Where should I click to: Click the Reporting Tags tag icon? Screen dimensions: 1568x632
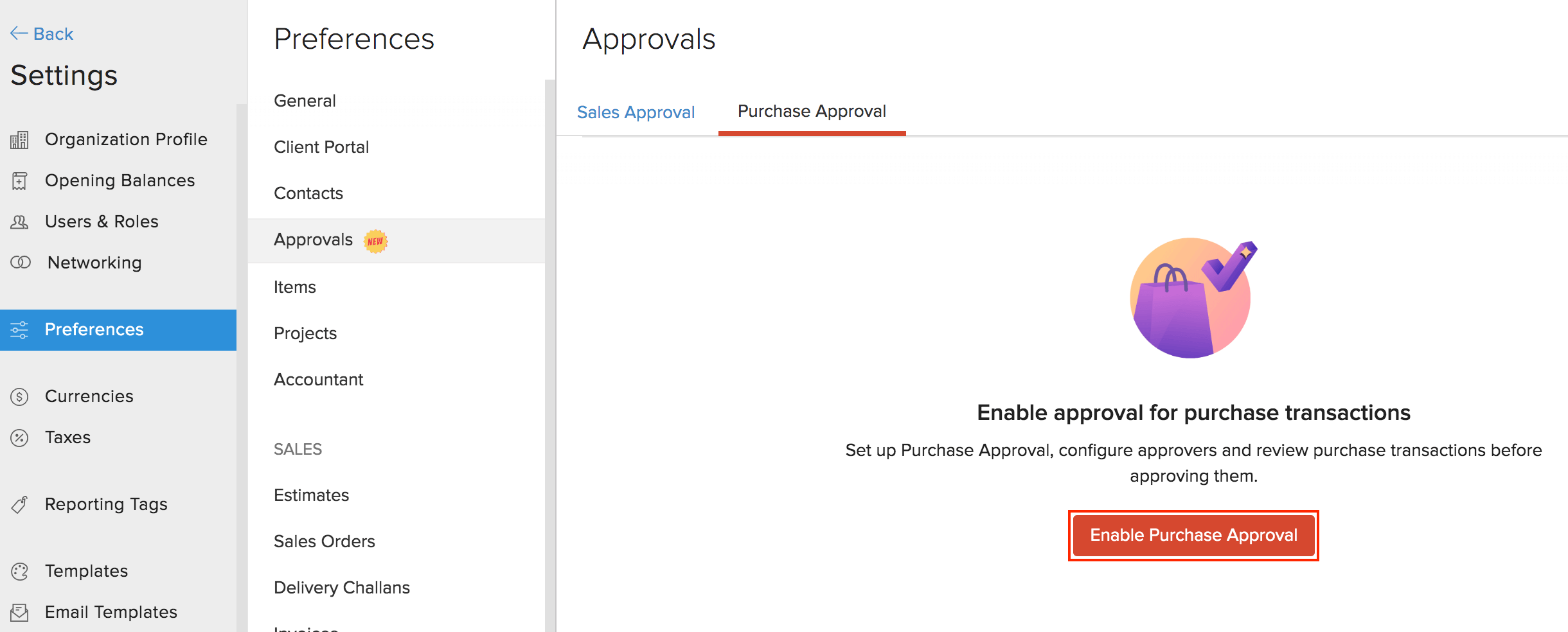click(19, 505)
